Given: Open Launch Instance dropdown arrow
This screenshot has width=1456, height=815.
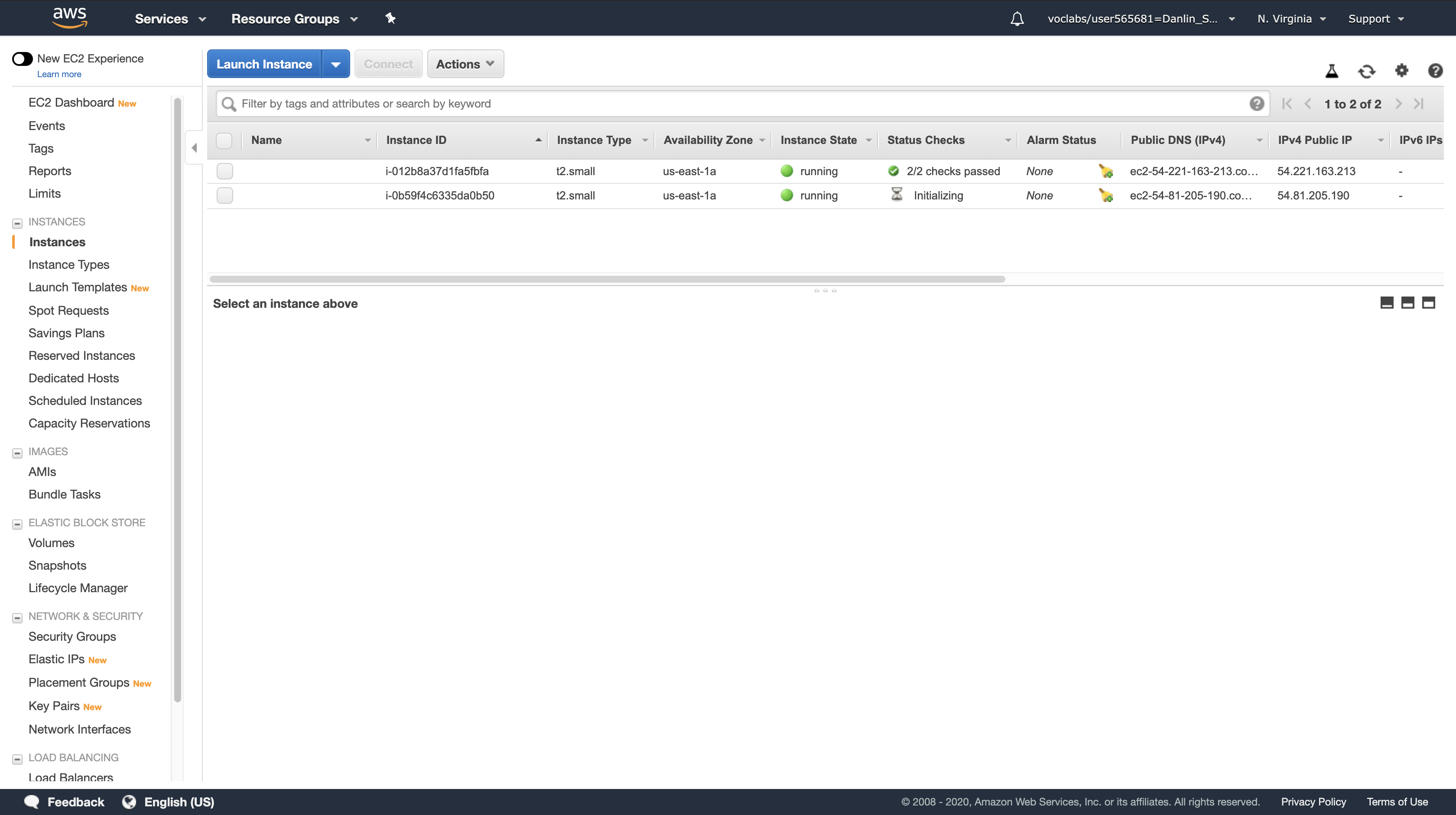Looking at the screenshot, I should click(x=336, y=65).
